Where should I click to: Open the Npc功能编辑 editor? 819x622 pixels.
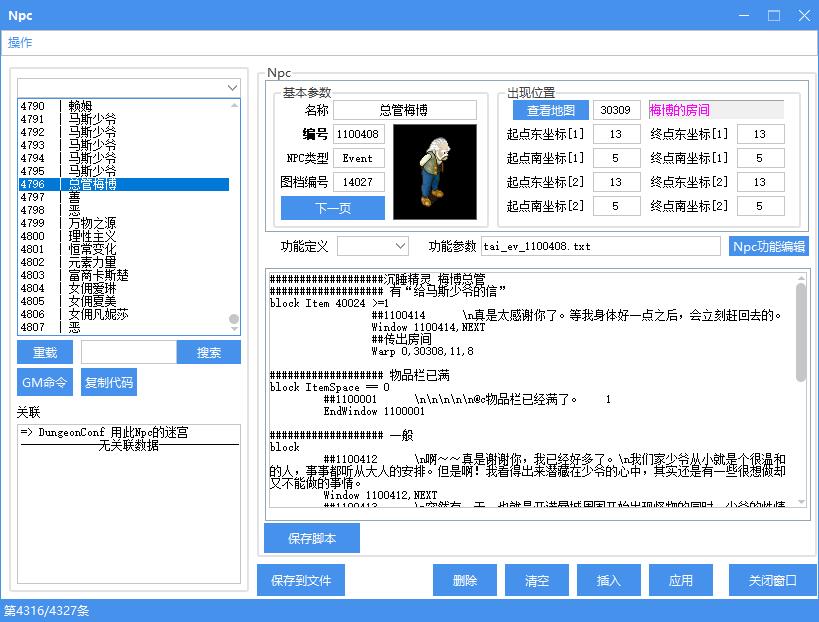768,246
